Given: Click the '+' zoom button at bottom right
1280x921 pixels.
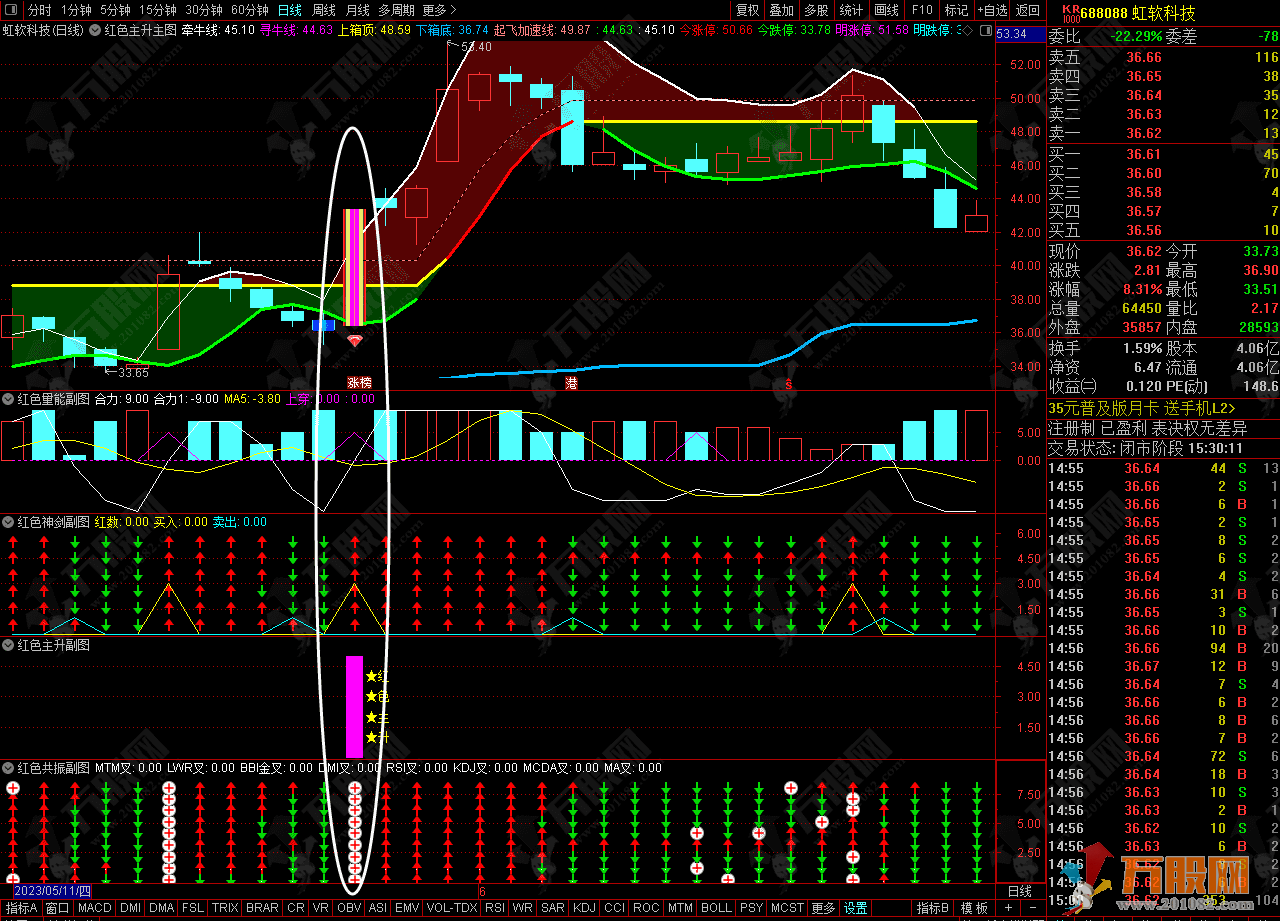Looking at the screenshot, I should 1007,908.
